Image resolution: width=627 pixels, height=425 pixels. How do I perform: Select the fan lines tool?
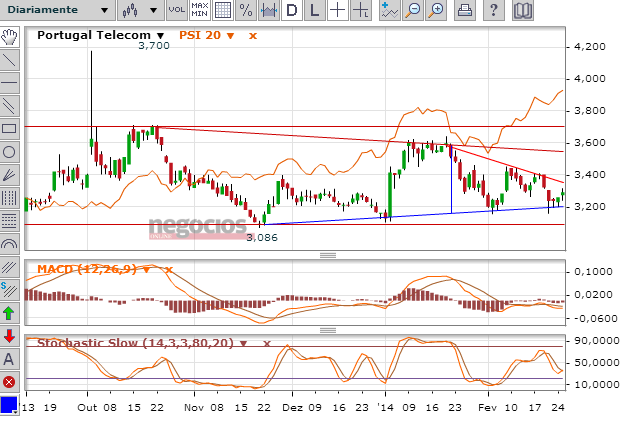(x=9, y=175)
